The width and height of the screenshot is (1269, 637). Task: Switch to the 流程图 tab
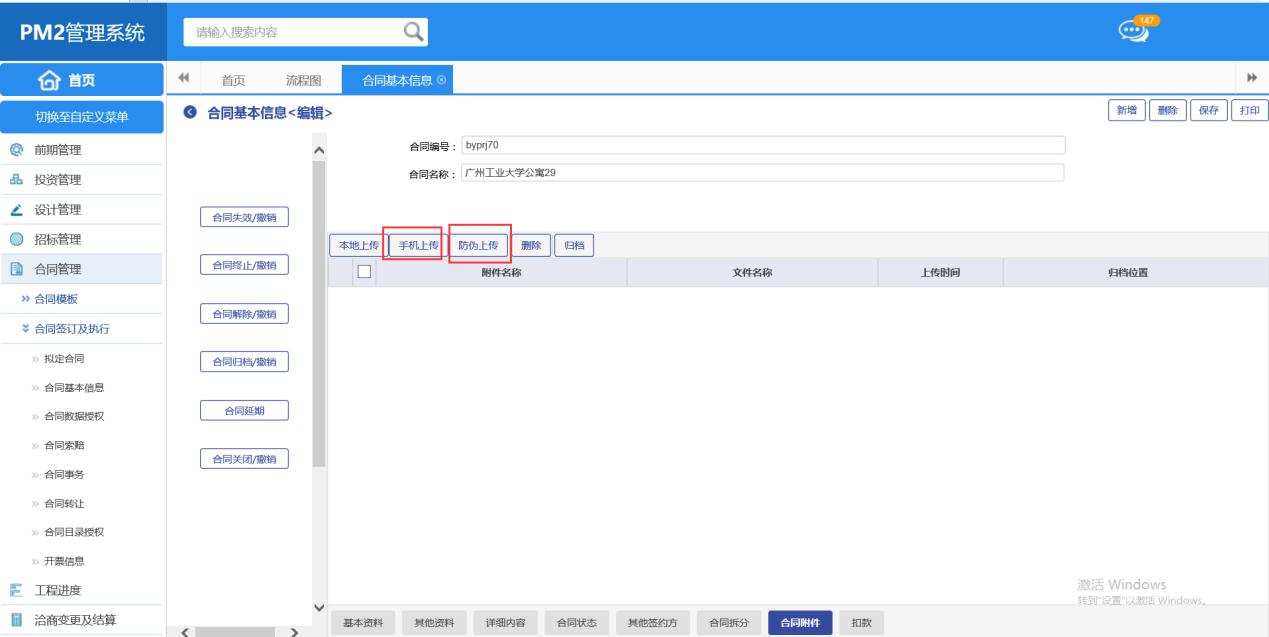click(303, 81)
